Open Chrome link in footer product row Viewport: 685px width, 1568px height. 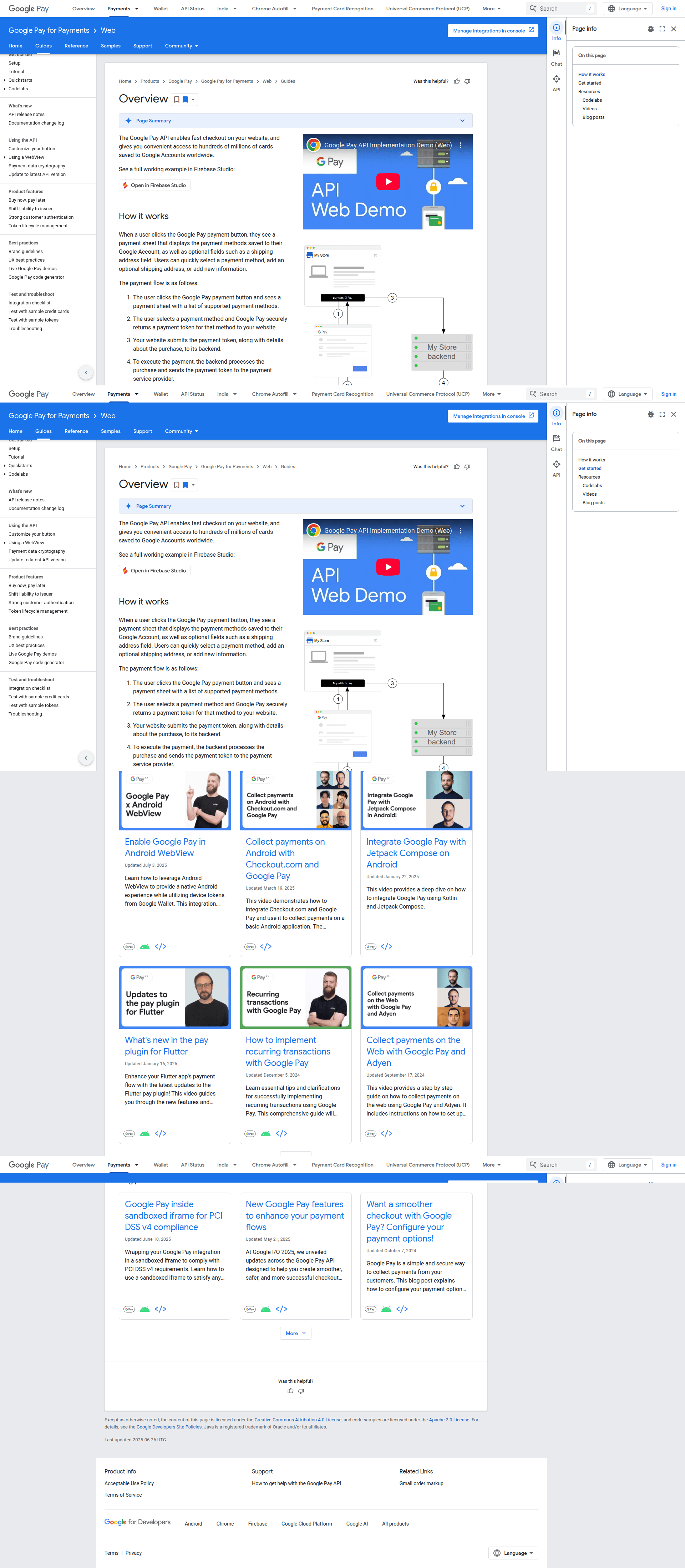[x=225, y=1523]
